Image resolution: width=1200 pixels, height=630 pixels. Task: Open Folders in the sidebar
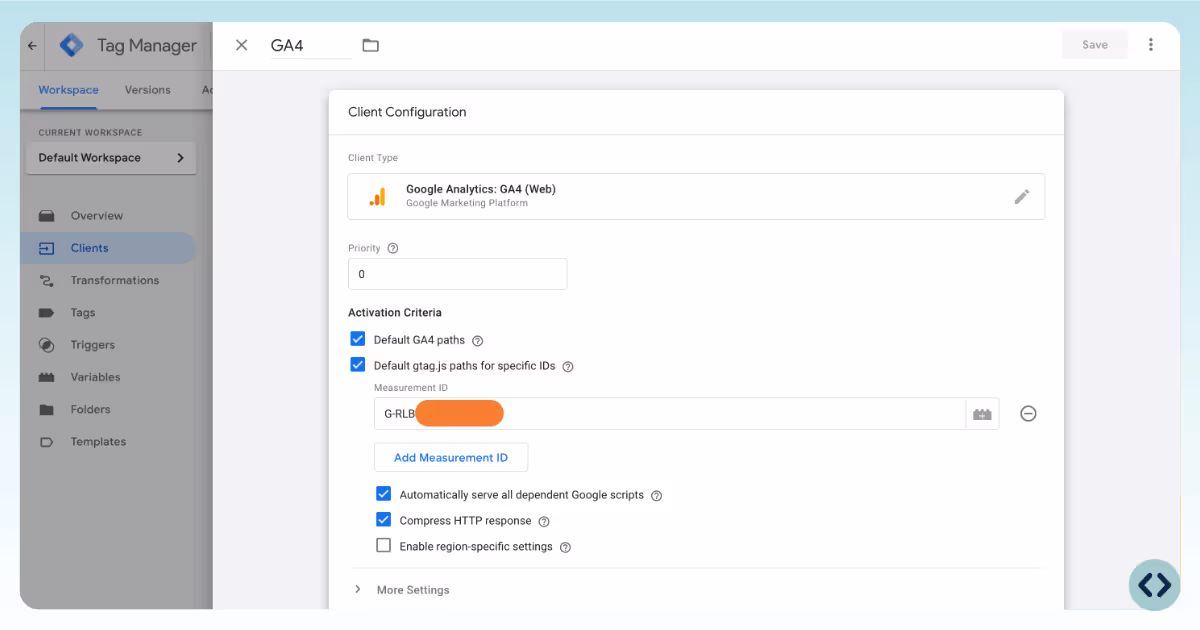pos(90,409)
